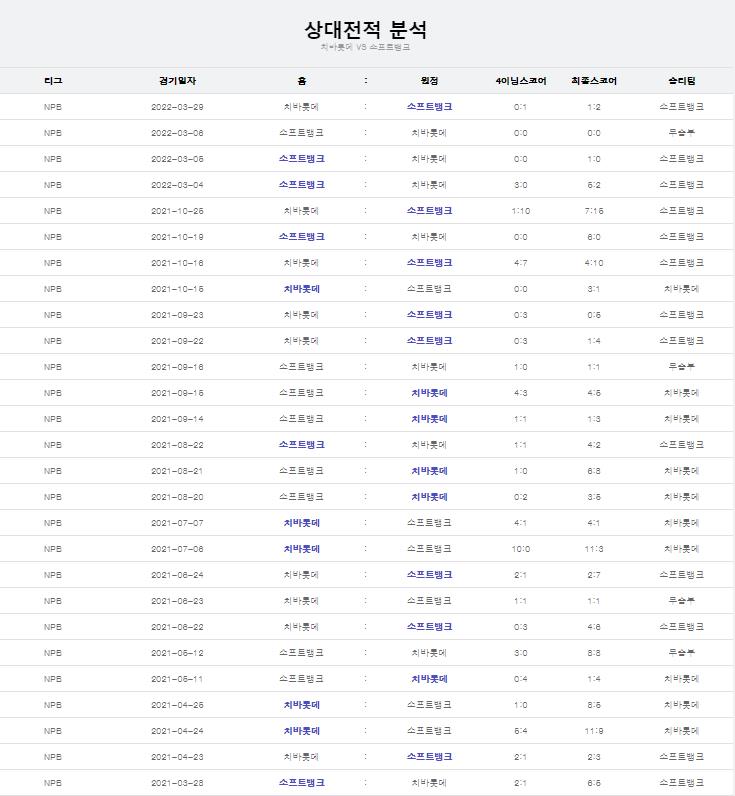Screen dimensions: 735x796
Task: Open away team 소프트뱅크 in 2022-03-29 row
Action: 429,107
